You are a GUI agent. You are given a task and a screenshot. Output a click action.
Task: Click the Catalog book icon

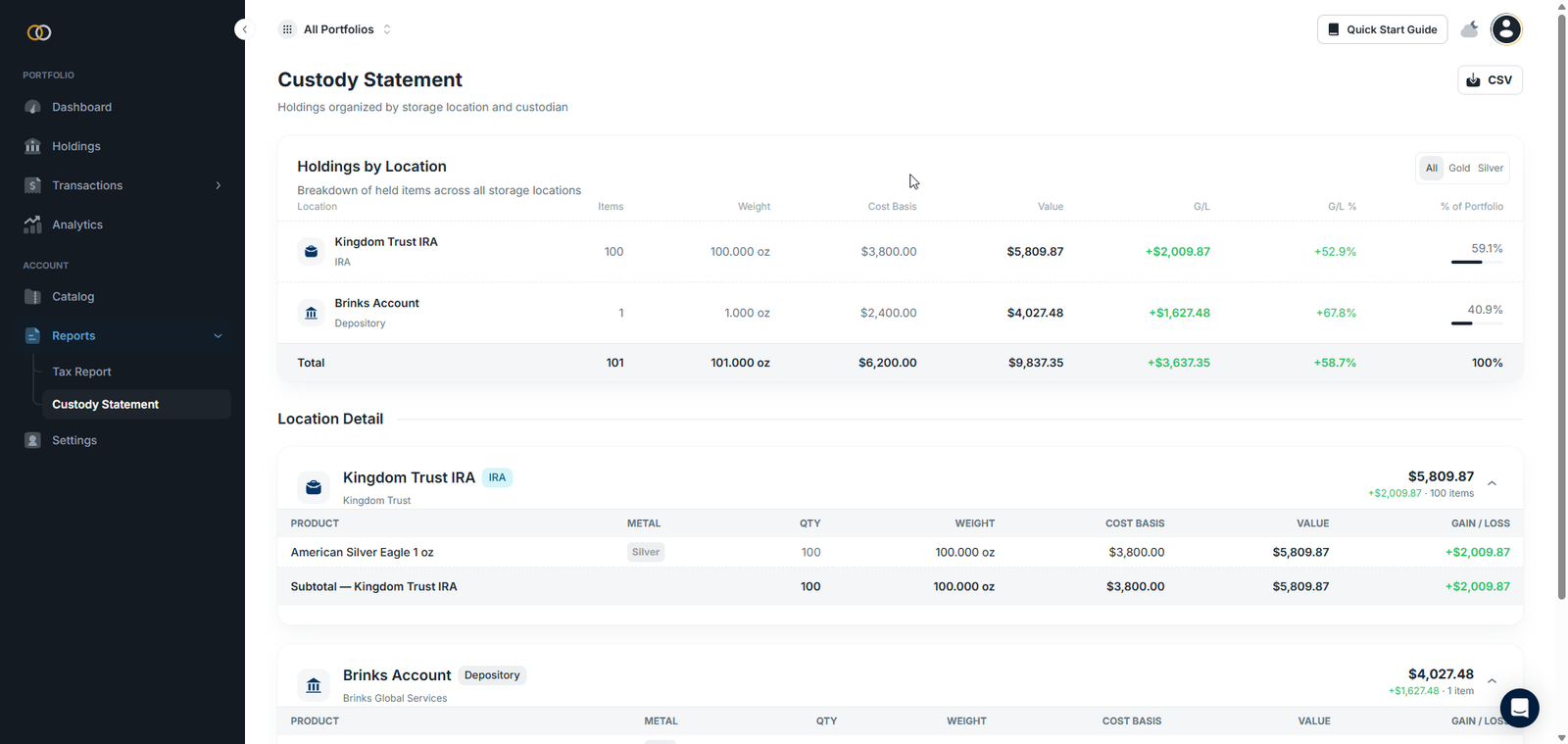click(x=32, y=296)
